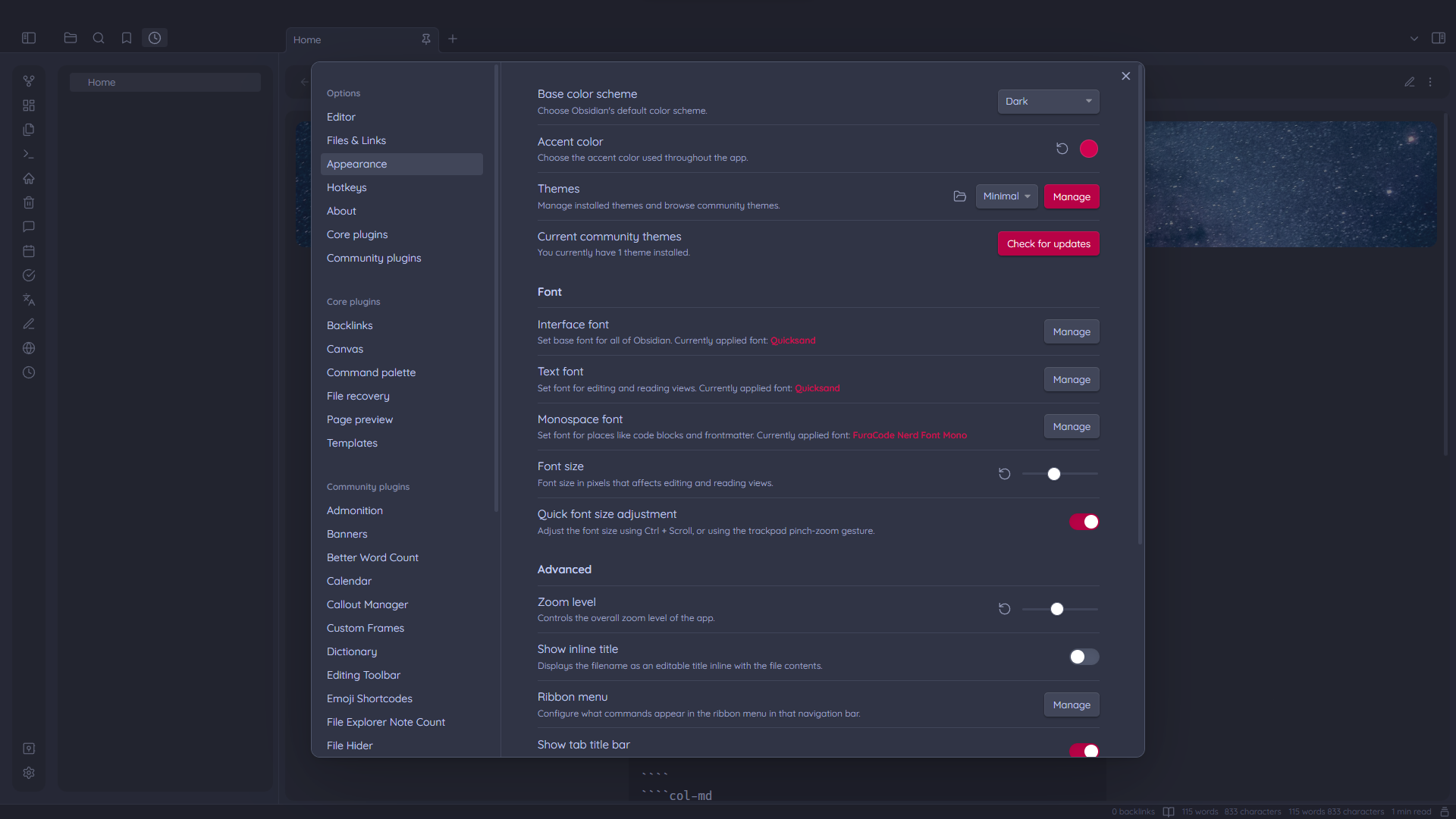Open the graph view icon
This screenshot has width=1456, height=819.
(28, 81)
